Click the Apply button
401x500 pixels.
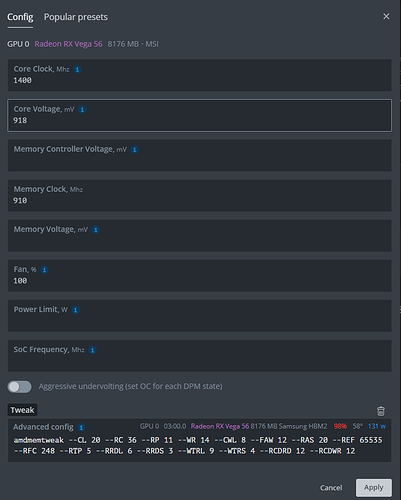pos(374,488)
